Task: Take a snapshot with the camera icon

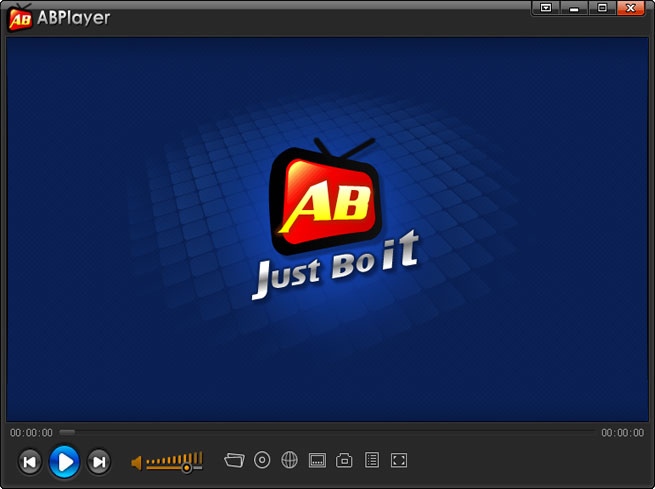Action: (x=344, y=460)
